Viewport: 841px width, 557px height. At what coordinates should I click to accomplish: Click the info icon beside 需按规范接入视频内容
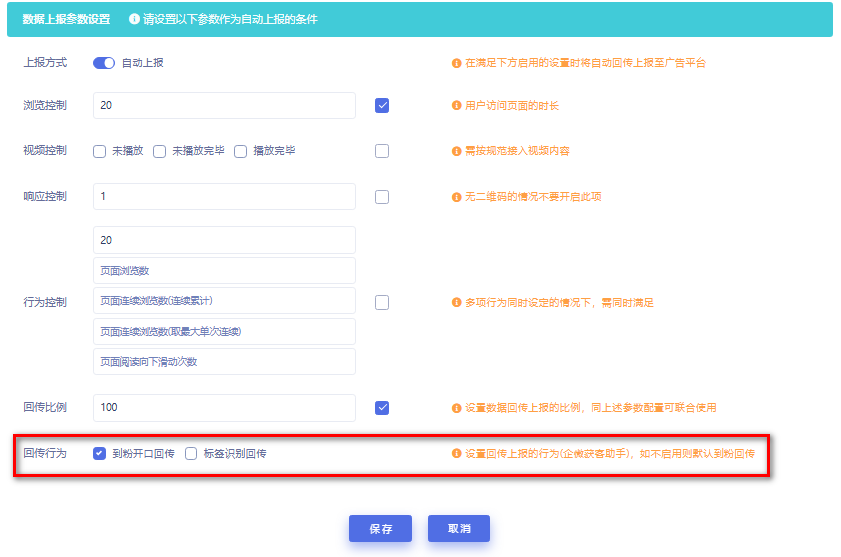457,151
